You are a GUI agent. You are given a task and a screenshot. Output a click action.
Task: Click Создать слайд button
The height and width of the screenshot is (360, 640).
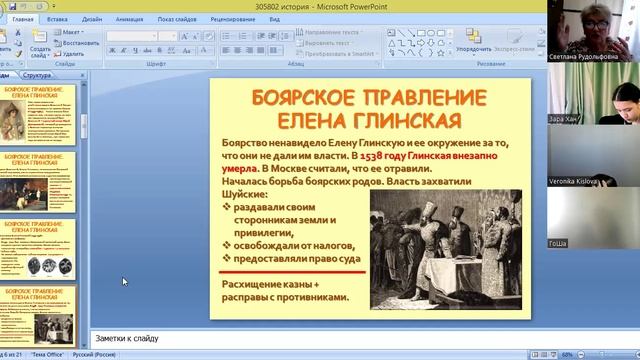(x=40, y=44)
